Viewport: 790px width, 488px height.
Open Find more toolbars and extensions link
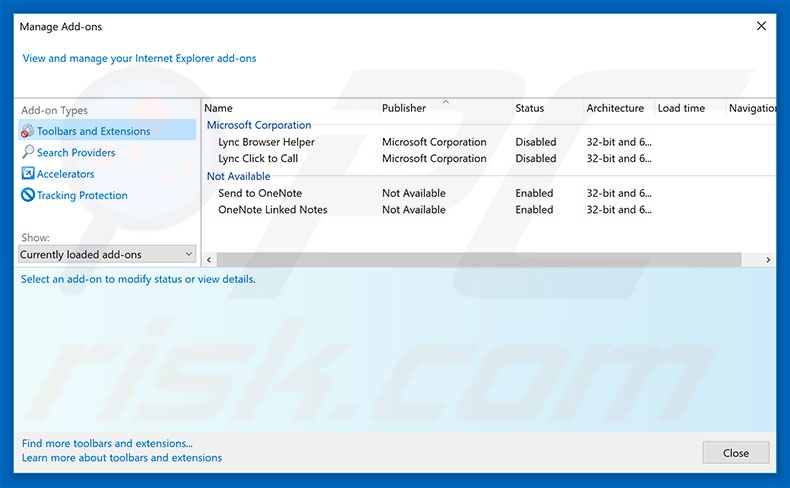(x=107, y=443)
